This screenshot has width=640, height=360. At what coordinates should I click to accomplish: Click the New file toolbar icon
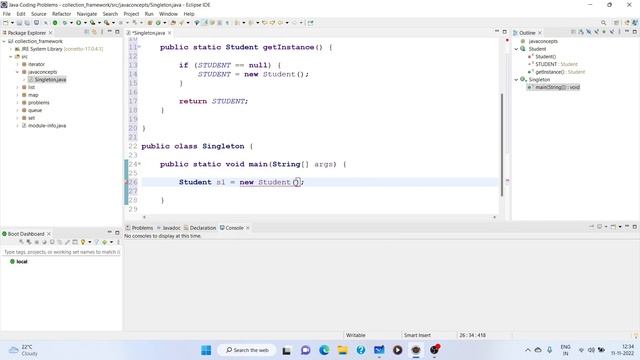[x=6, y=23]
